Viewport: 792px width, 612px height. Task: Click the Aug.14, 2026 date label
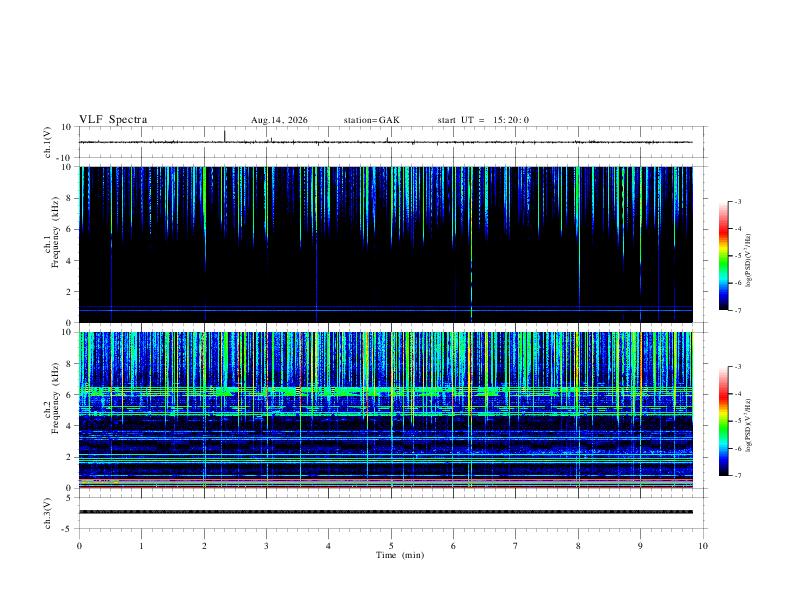click(x=279, y=120)
